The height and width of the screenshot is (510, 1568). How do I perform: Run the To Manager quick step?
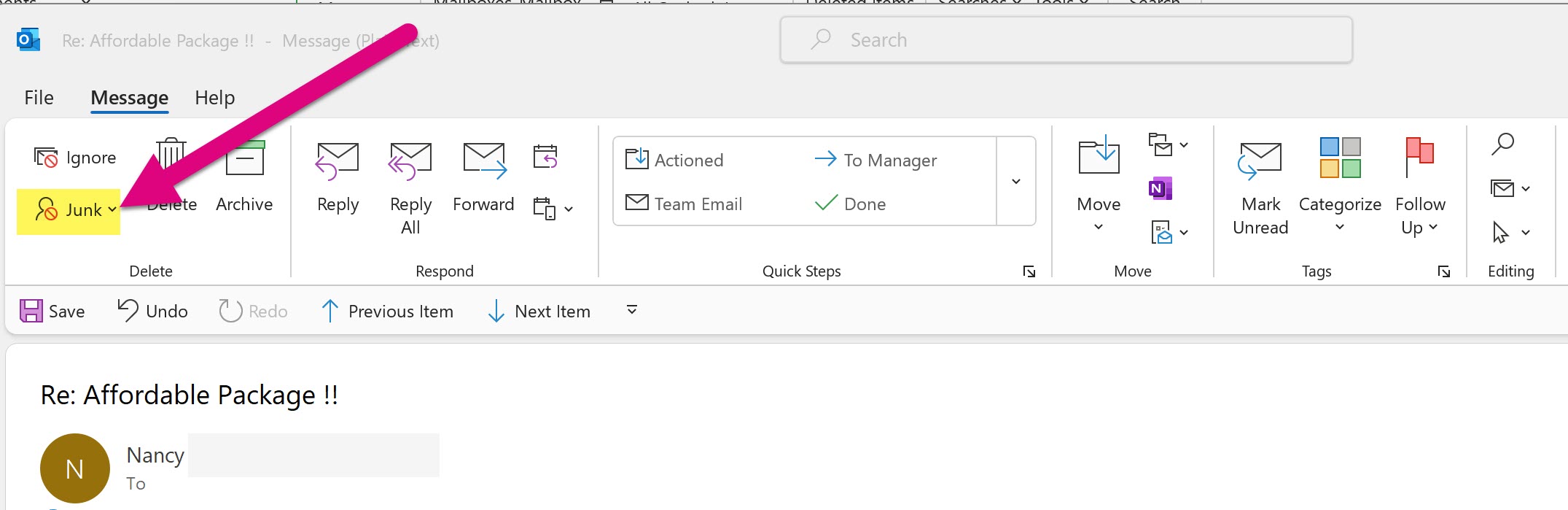coord(876,161)
